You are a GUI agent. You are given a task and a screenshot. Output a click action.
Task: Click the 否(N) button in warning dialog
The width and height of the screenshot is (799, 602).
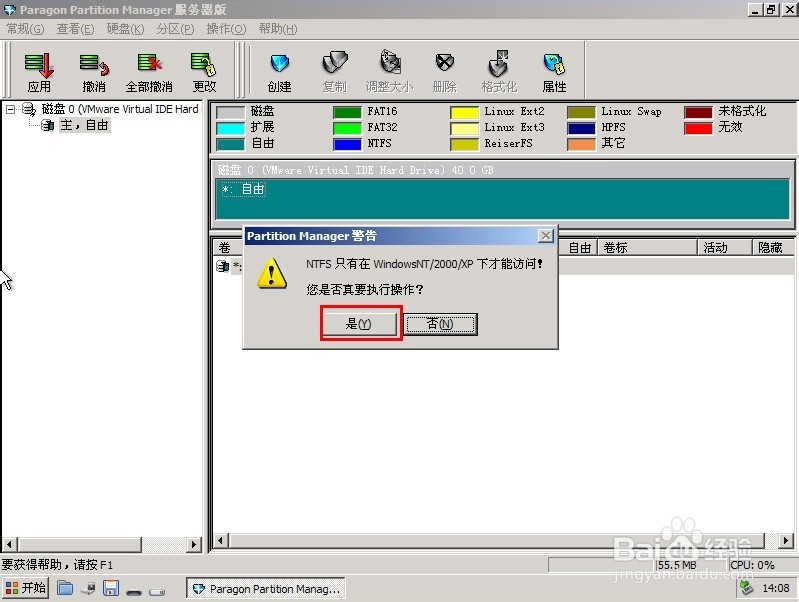(440, 324)
